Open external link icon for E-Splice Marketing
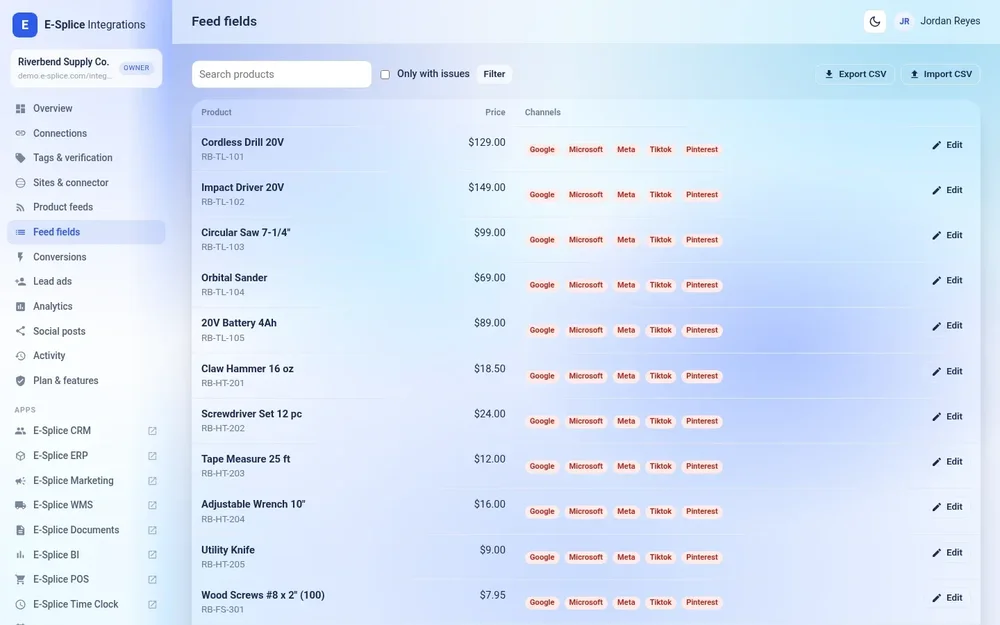Image resolution: width=1000 pixels, height=625 pixels. coord(152,481)
